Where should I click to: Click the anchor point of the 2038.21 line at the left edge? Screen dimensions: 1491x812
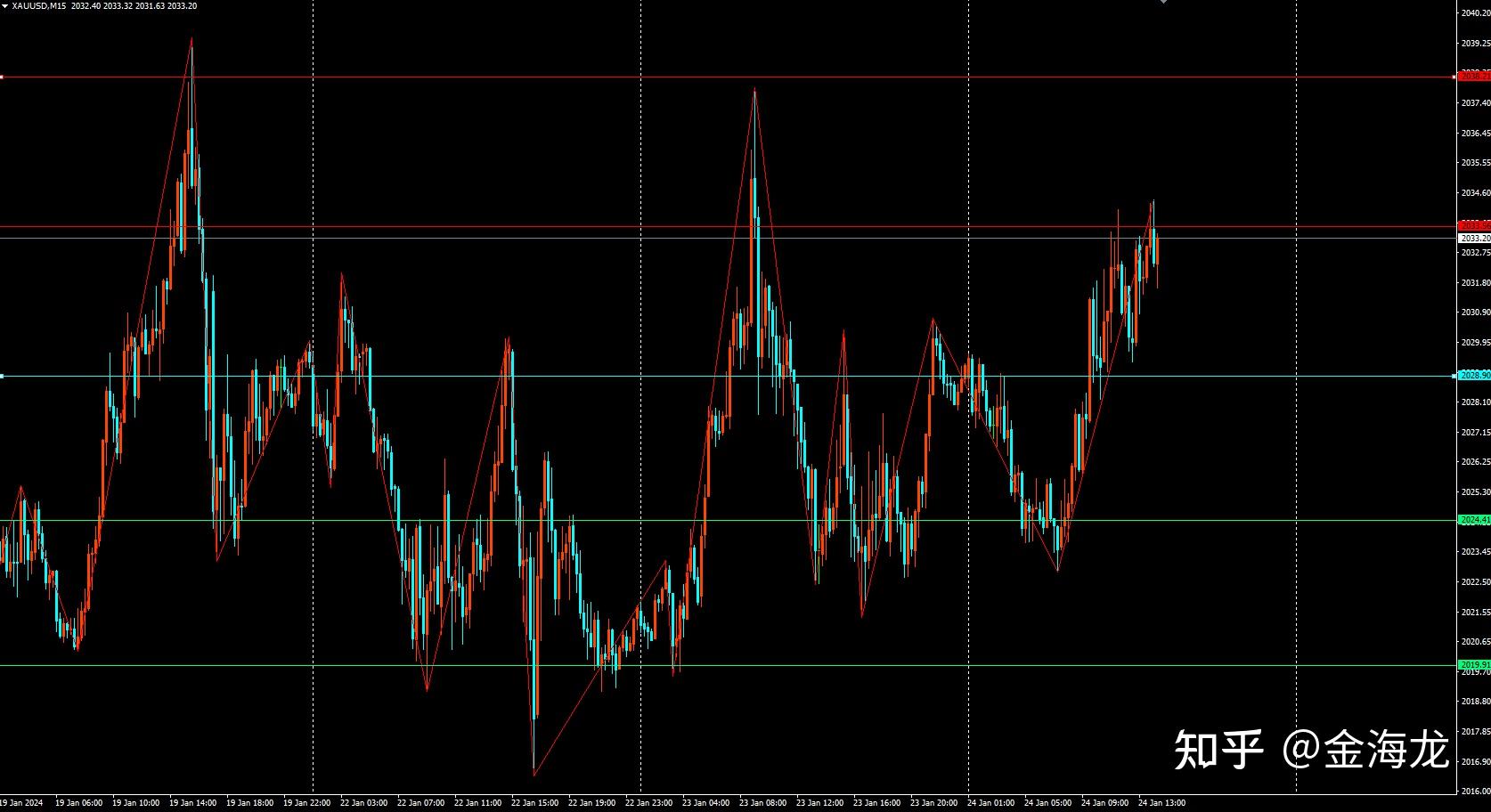click(x=2, y=77)
